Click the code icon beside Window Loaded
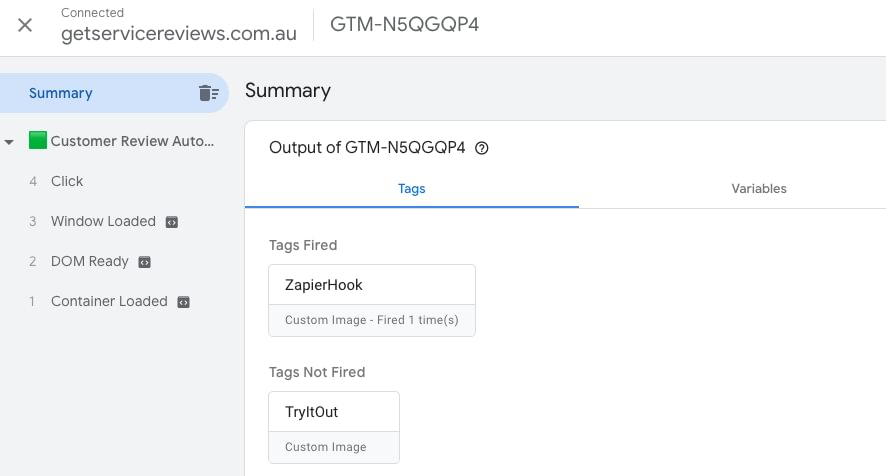 172,222
